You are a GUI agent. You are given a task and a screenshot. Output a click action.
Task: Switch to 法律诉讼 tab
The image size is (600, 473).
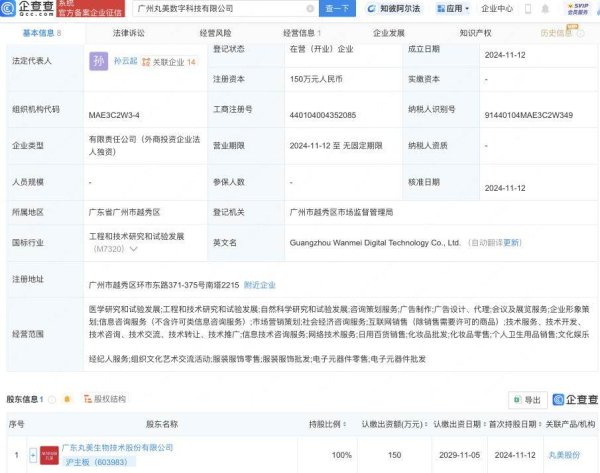tap(129, 33)
